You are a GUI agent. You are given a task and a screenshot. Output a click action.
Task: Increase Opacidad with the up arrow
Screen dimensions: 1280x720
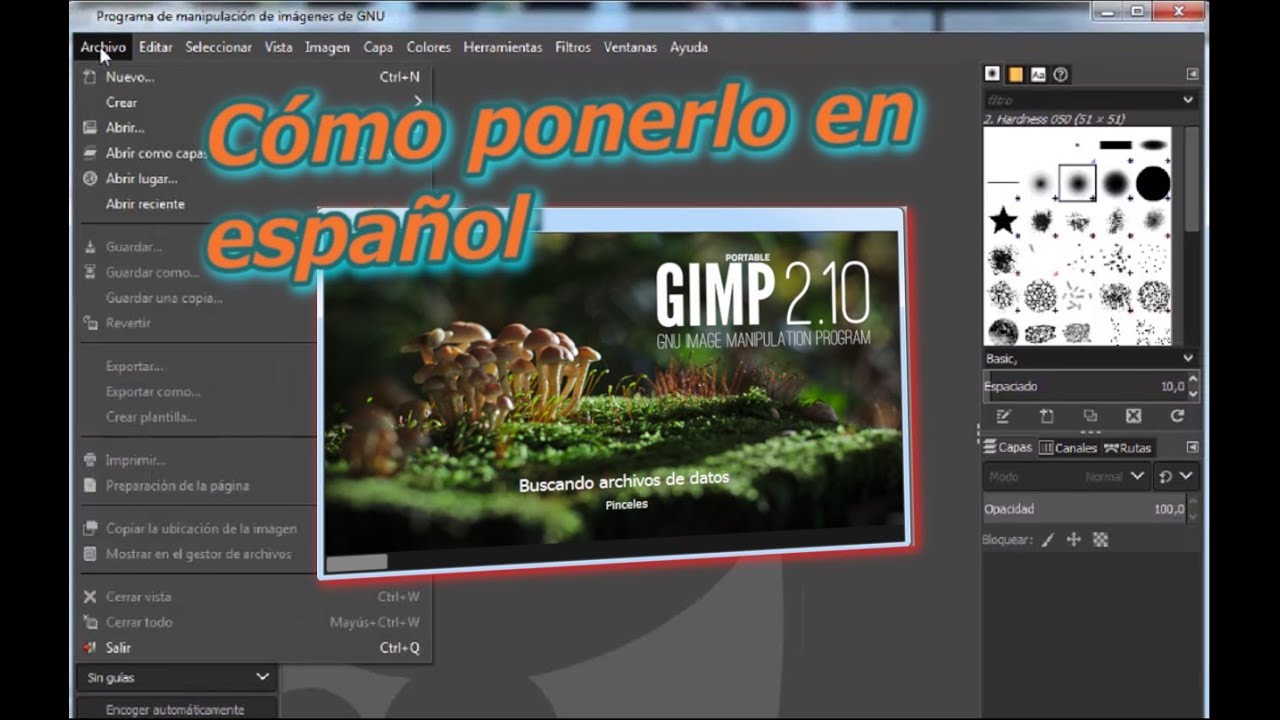click(x=1193, y=503)
